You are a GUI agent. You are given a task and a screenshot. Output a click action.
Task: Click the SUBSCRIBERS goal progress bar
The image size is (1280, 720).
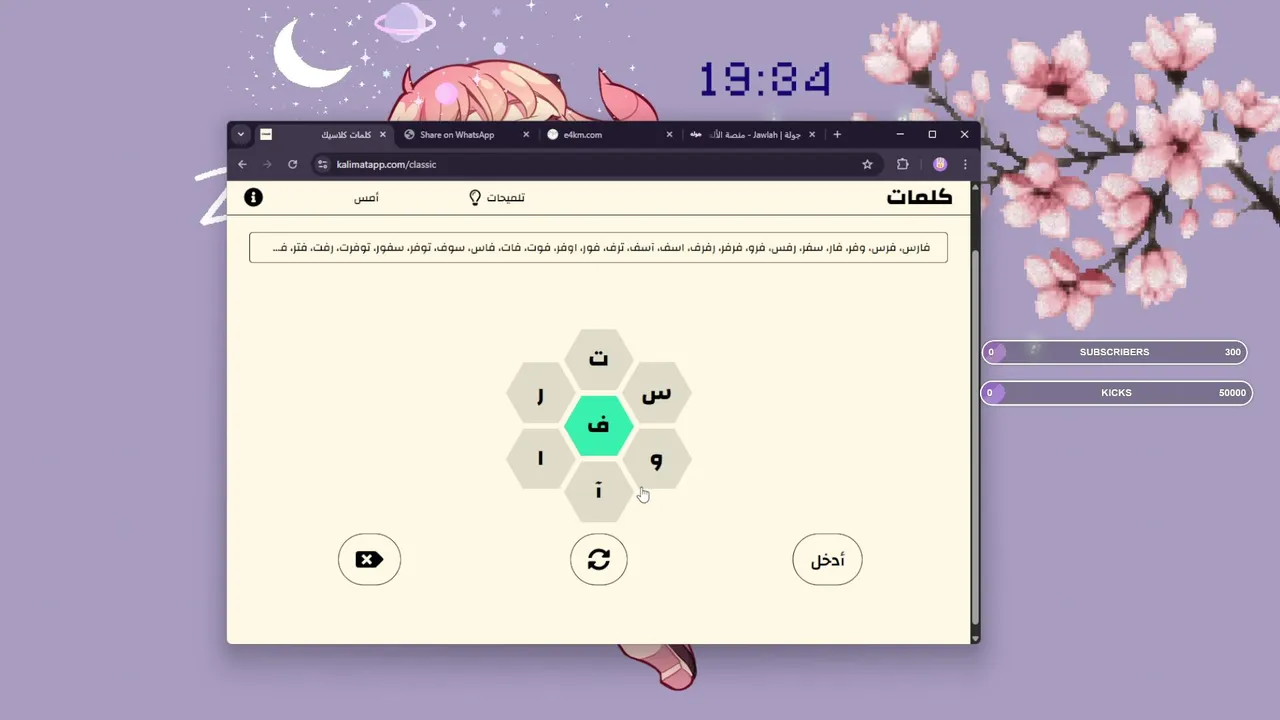click(x=1115, y=352)
